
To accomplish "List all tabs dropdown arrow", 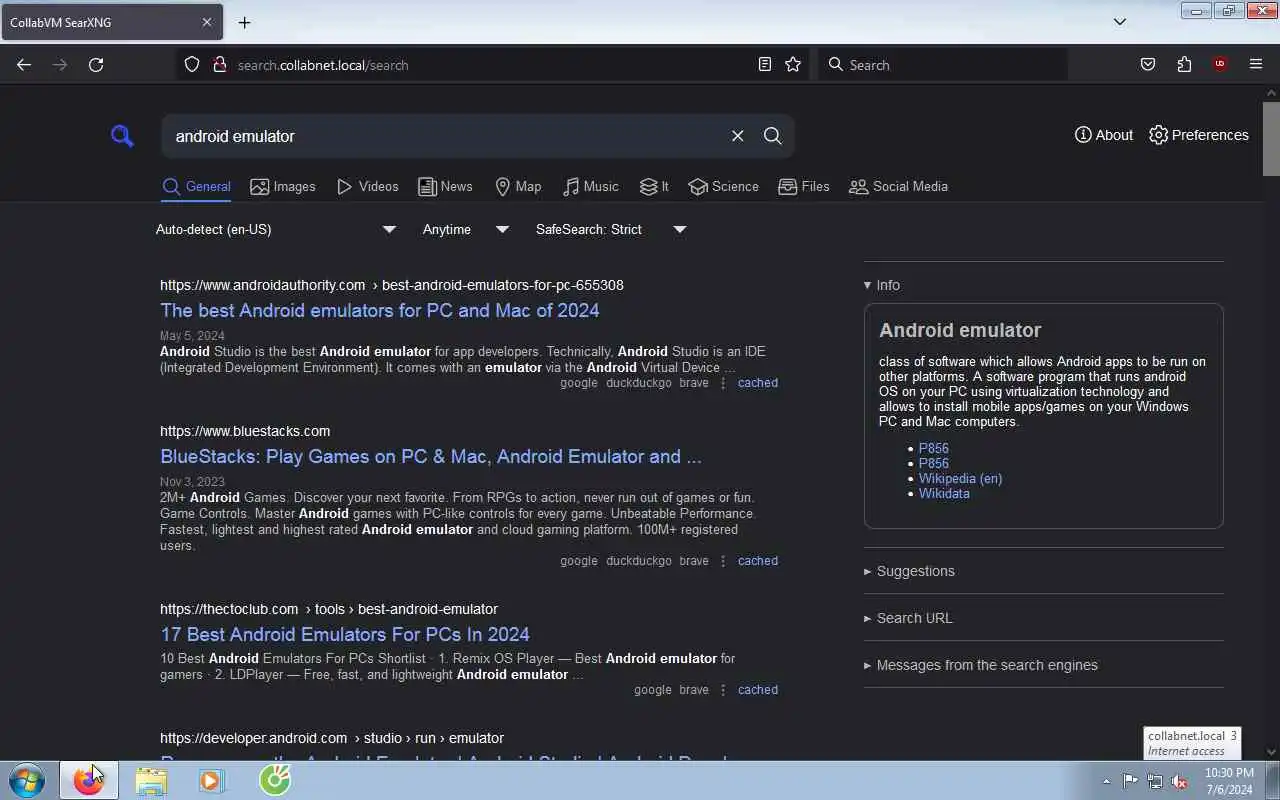I will 1120,22.
